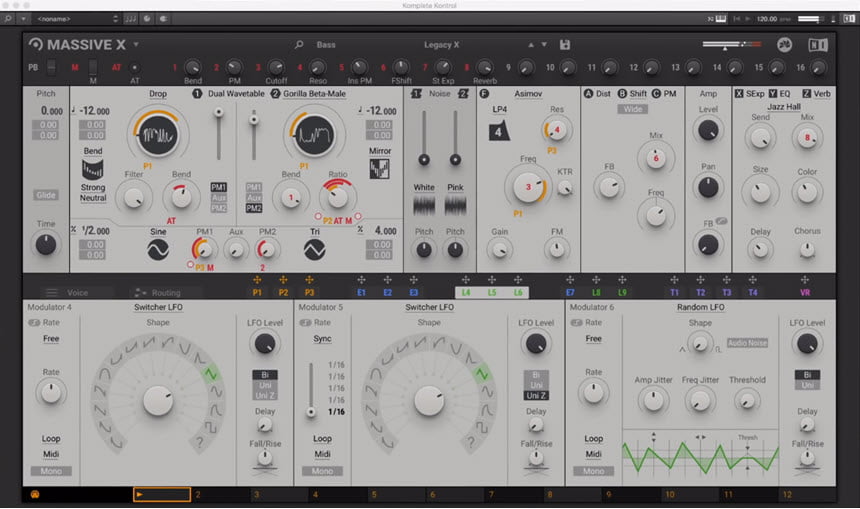
Task: Click the orange performer icon at bottom left
Action: coord(35,495)
